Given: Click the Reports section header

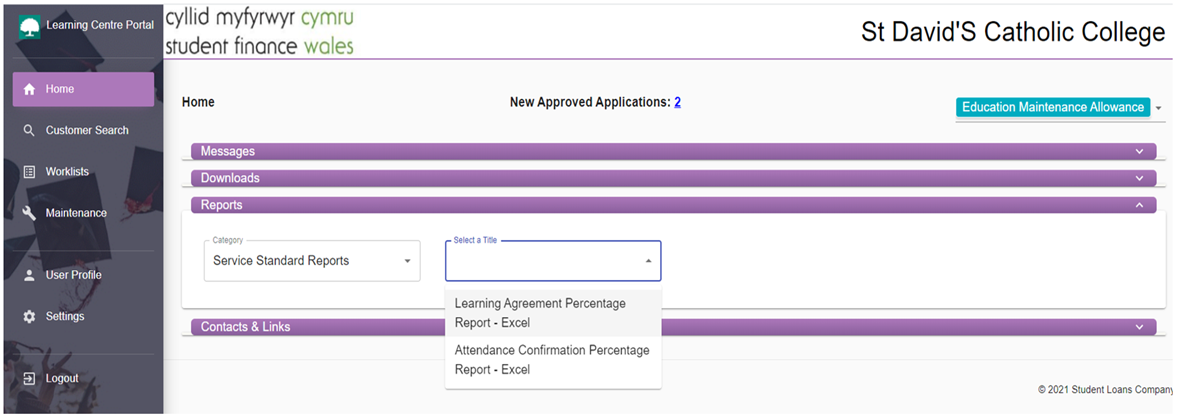Looking at the screenshot, I should (x=674, y=205).
